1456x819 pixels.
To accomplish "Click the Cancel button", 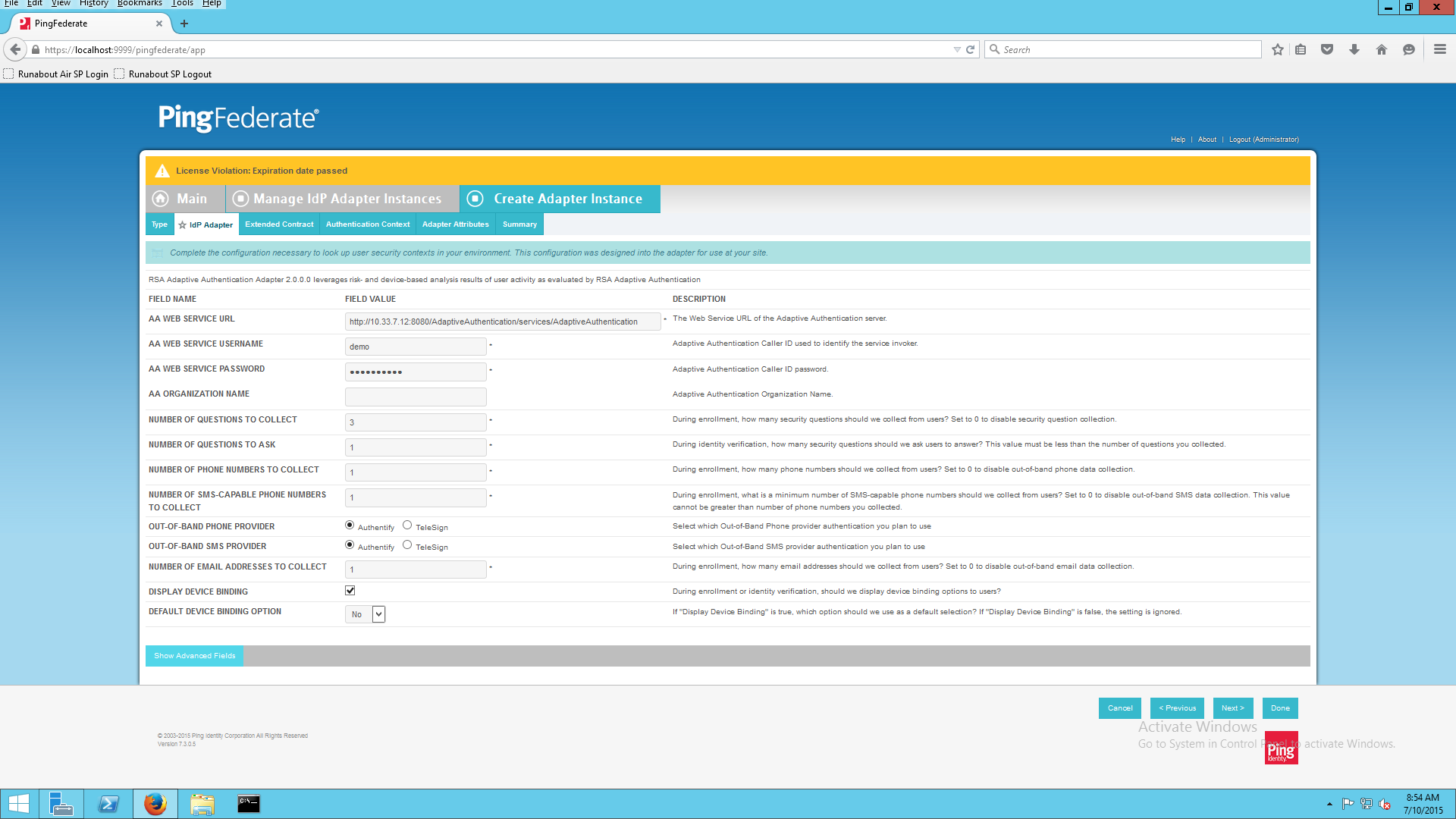I will tap(1120, 708).
